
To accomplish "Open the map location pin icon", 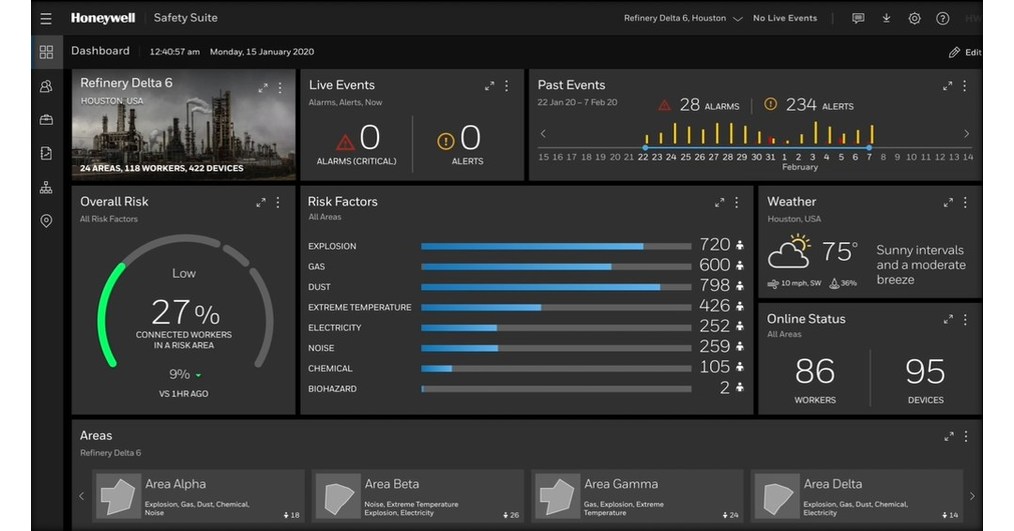I will [x=46, y=221].
